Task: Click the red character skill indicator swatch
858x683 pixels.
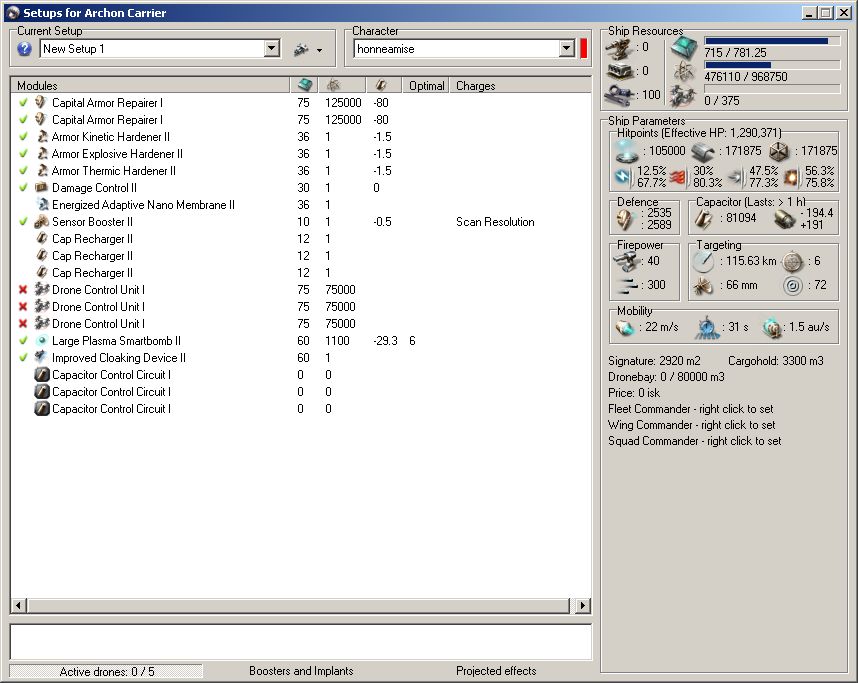Action: (x=583, y=49)
